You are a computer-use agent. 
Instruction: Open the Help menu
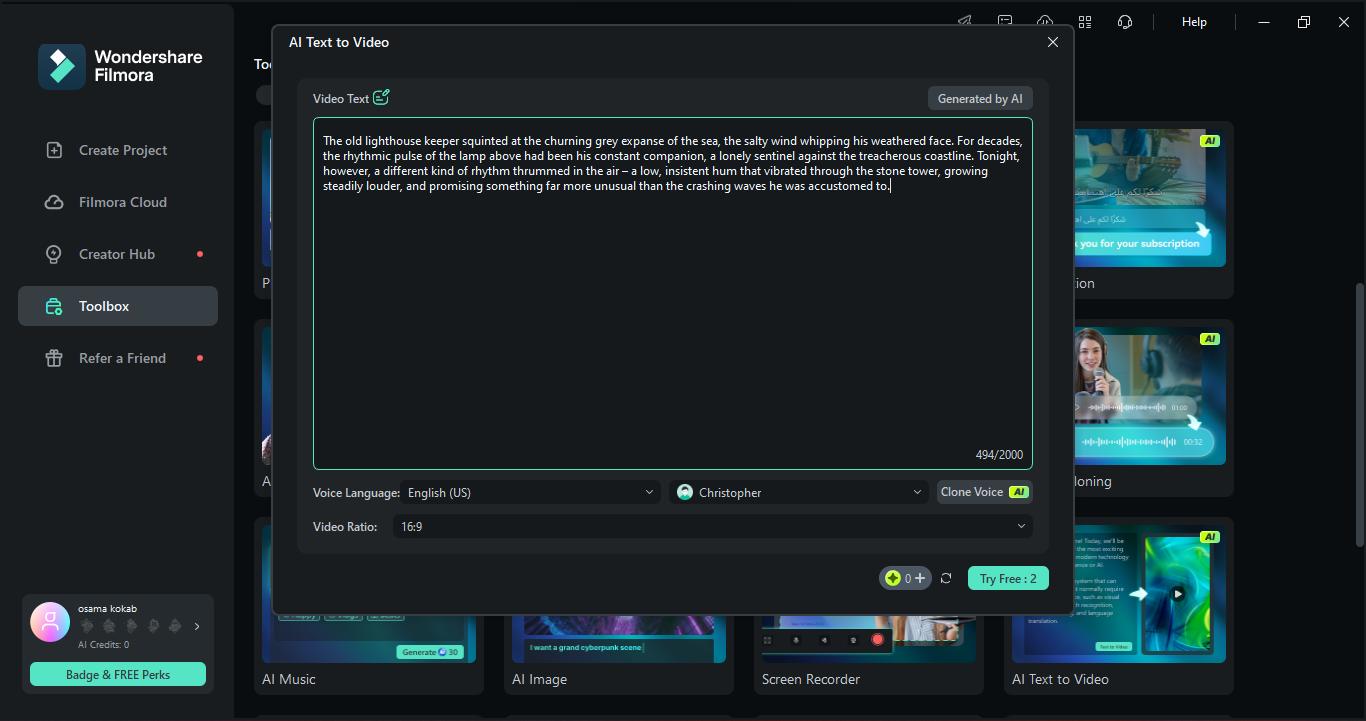pos(1194,22)
